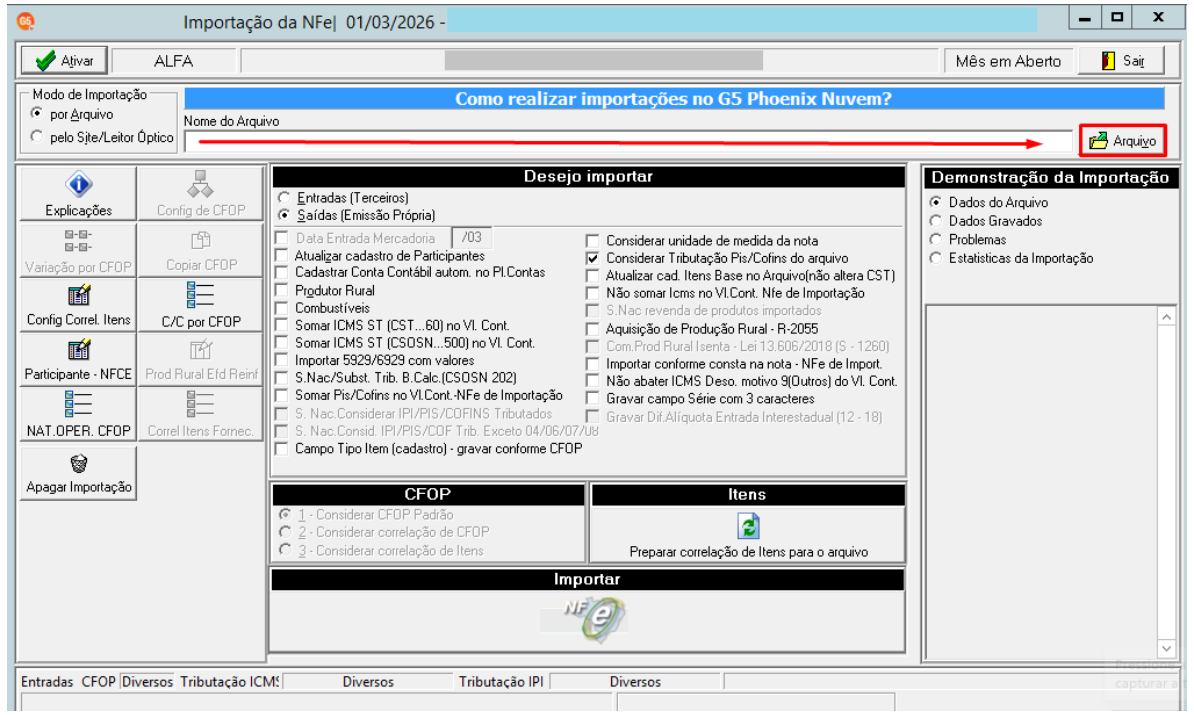Check Cadastrar Conta Contábil autom. no Pl.Contas

[x=282, y=273]
